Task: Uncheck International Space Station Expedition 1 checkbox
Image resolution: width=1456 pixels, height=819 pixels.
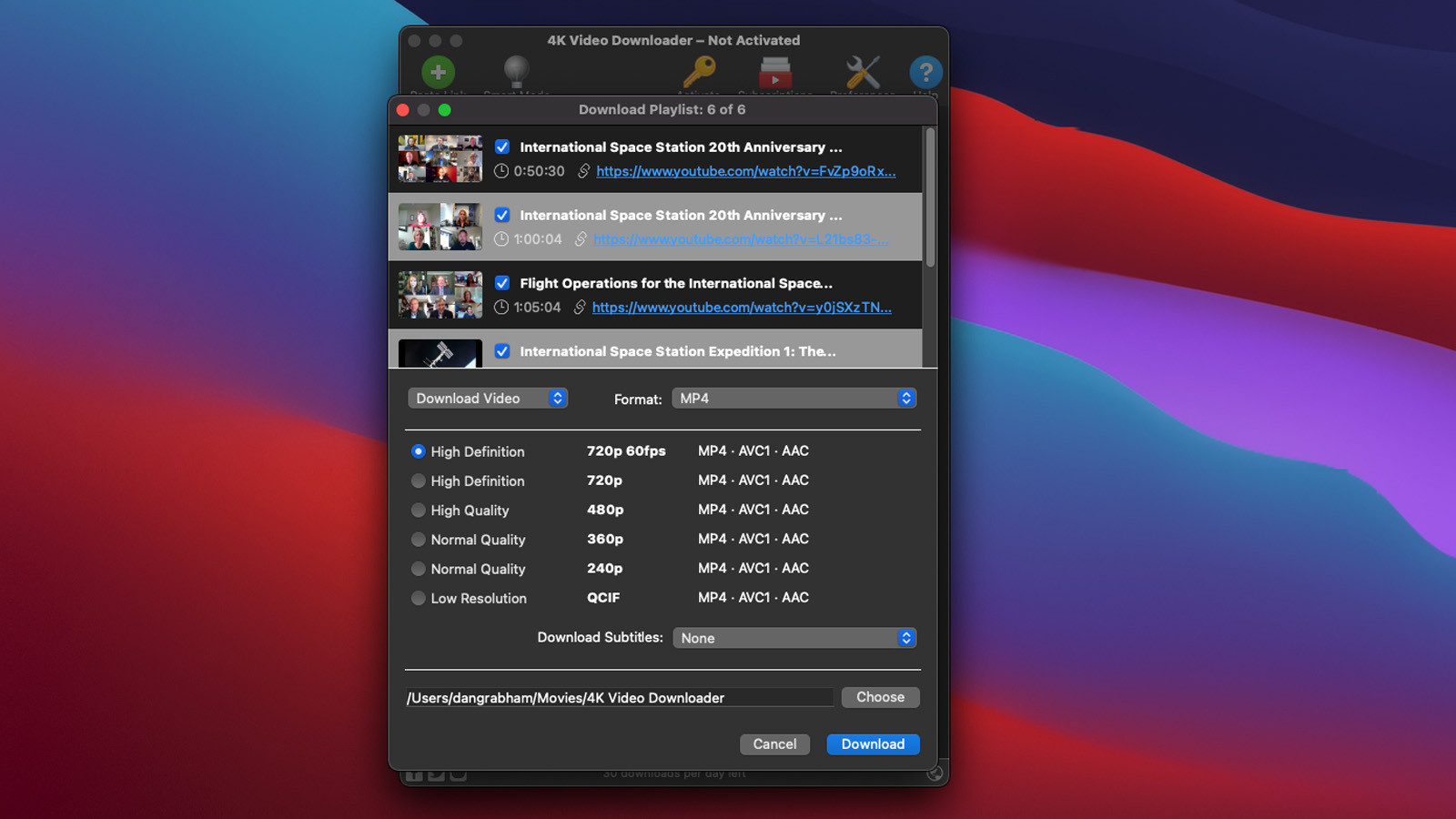Action: pyautogui.click(x=502, y=351)
